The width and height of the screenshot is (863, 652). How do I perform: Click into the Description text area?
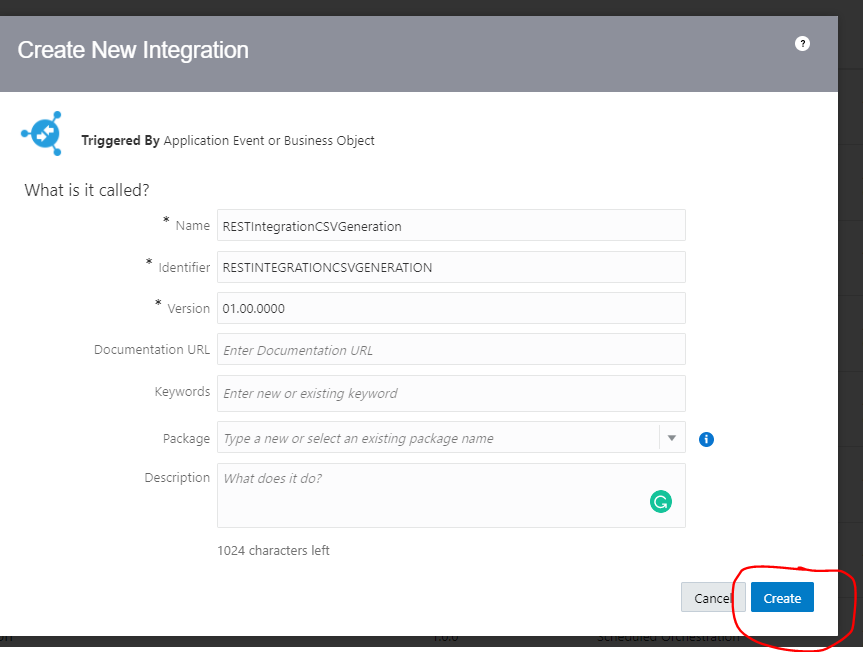[x=451, y=495]
